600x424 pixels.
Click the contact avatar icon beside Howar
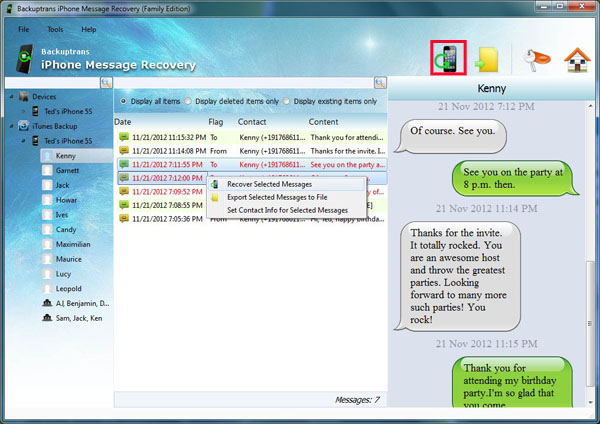coord(47,200)
